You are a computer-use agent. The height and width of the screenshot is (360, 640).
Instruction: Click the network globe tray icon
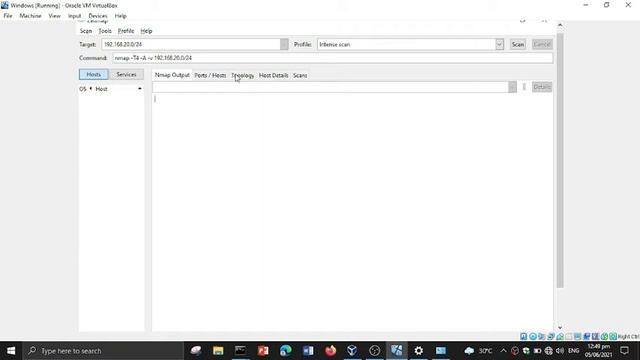coord(549,351)
